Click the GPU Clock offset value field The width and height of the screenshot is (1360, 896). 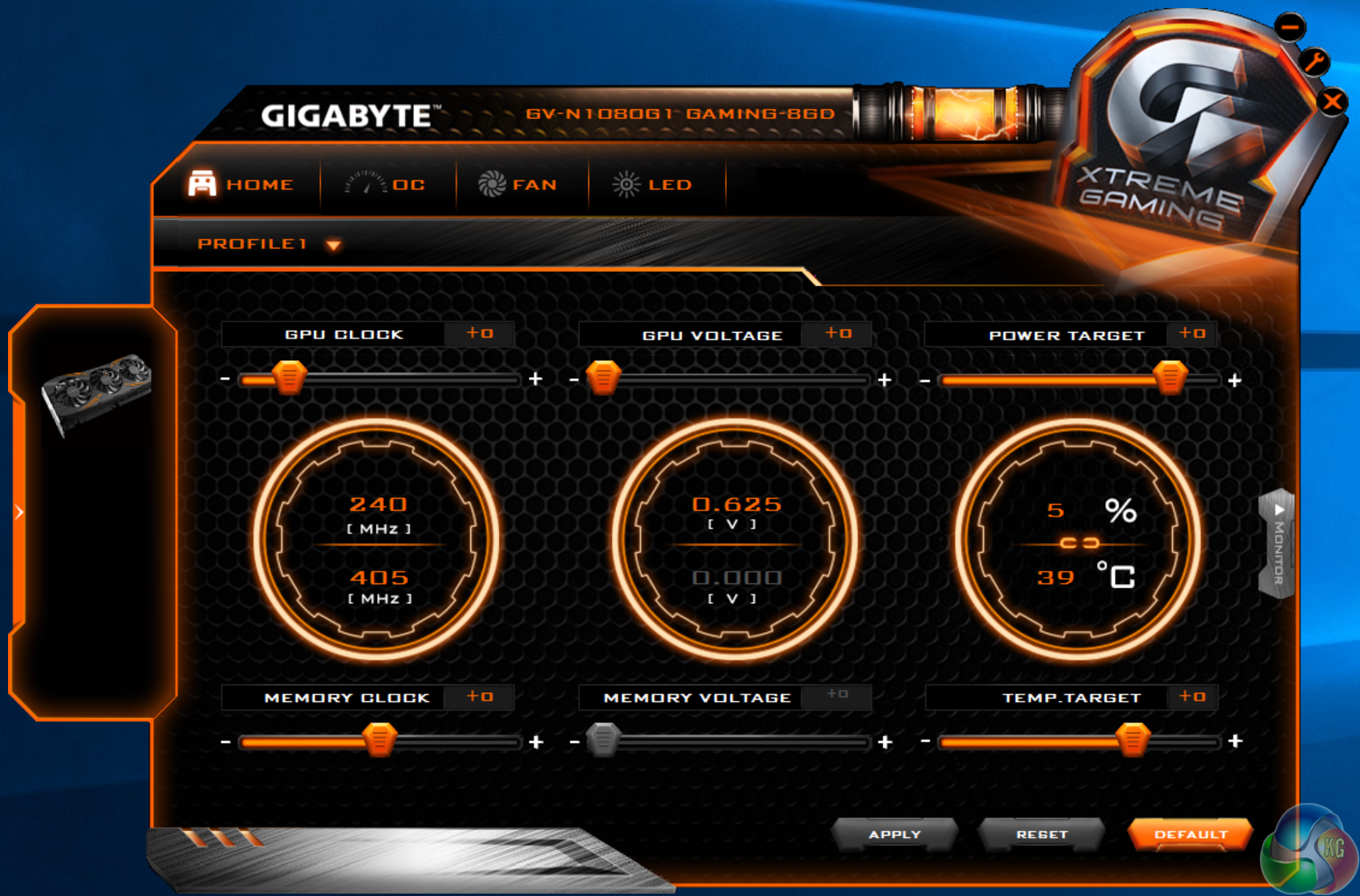pyautogui.click(x=480, y=334)
